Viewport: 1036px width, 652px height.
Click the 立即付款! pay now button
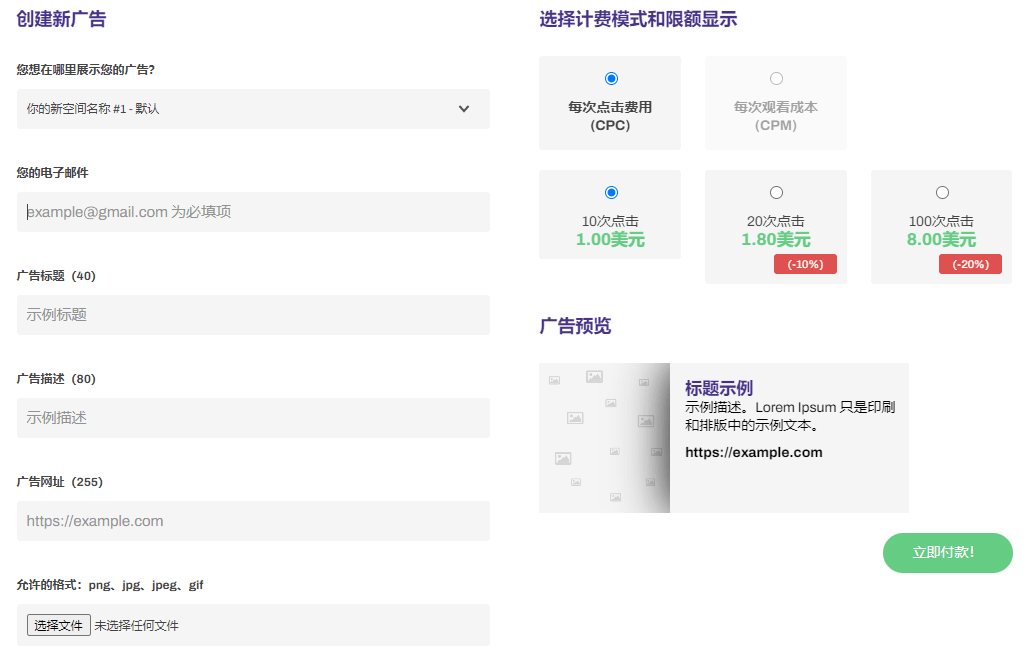click(947, 553)
